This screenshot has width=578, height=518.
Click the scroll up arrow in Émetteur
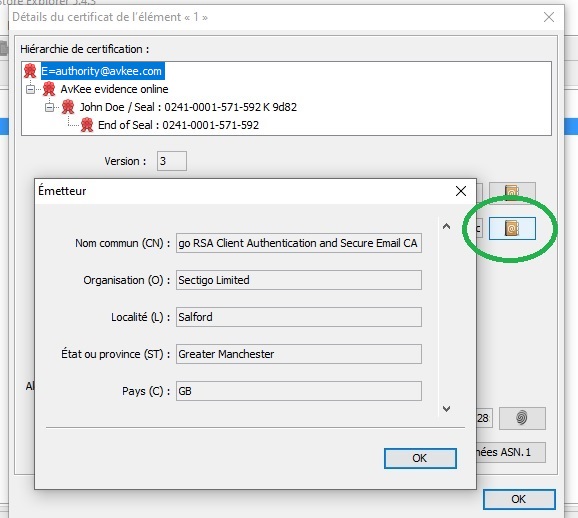click(446, 226)
